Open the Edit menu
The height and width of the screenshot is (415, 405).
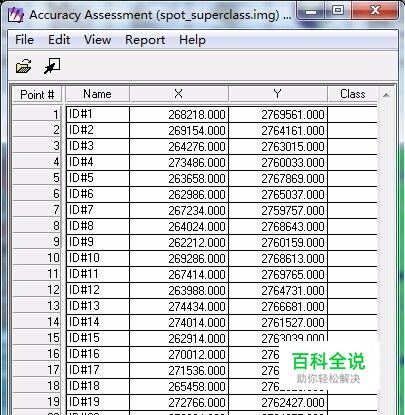tap(59, 40)
